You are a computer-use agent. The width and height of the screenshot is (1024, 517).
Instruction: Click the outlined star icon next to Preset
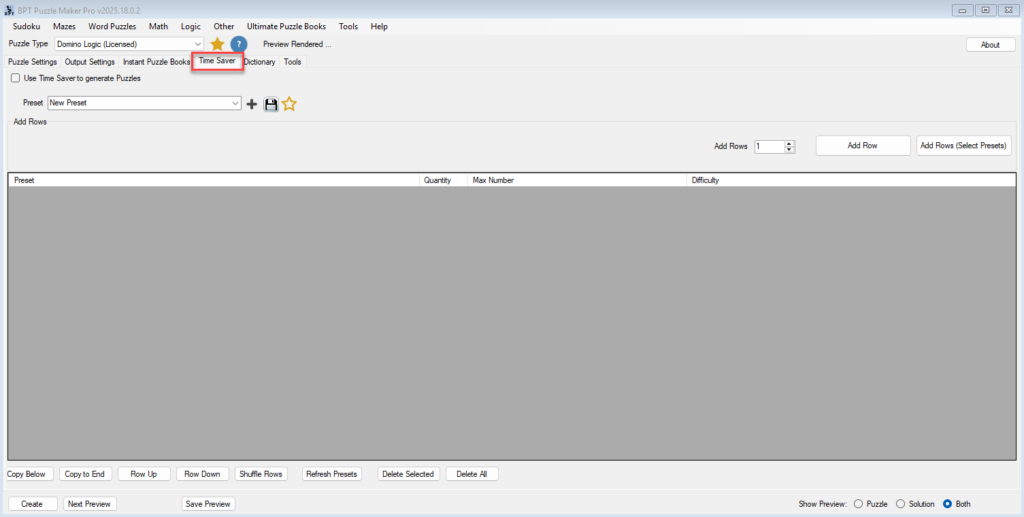(x=289, y=104)
